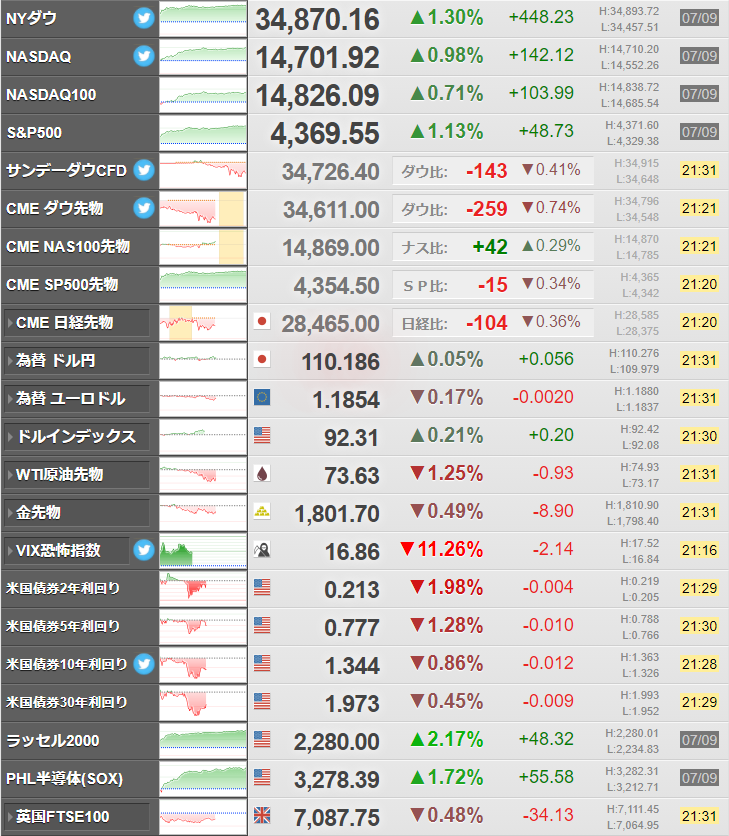729x836 pixels.
Task: Open the NASDAQ100 index label
Action: click(x=51, y=94)
